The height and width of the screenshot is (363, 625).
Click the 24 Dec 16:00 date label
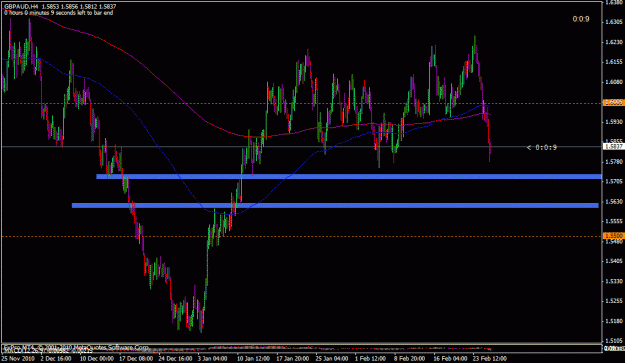175,359
